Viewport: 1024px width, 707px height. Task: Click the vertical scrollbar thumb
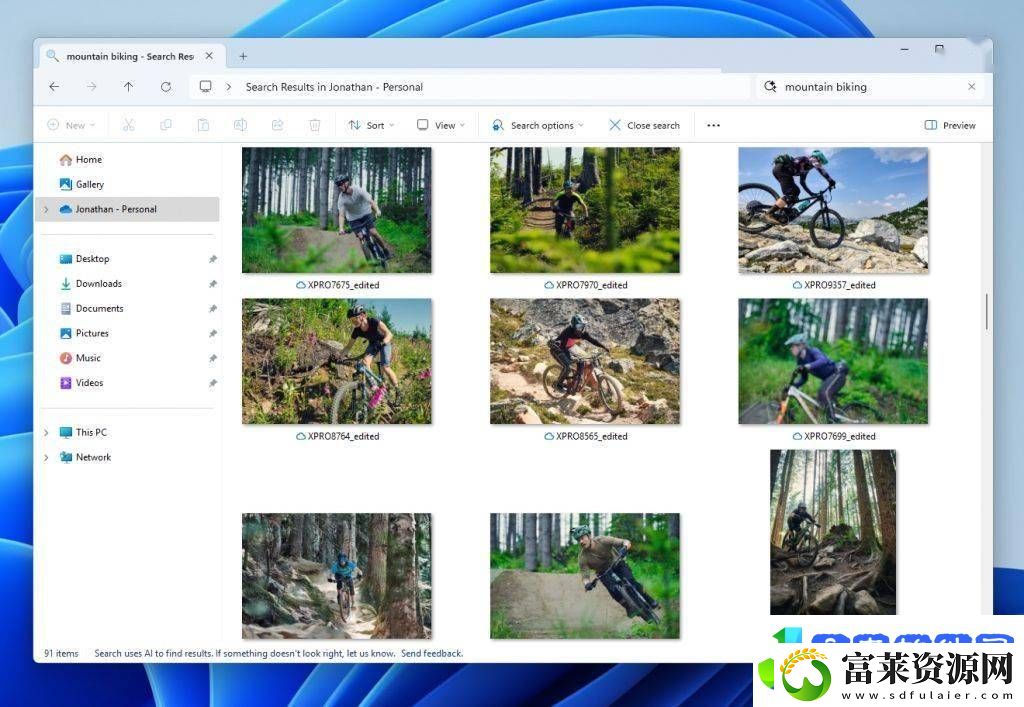(x=986, y=311)
